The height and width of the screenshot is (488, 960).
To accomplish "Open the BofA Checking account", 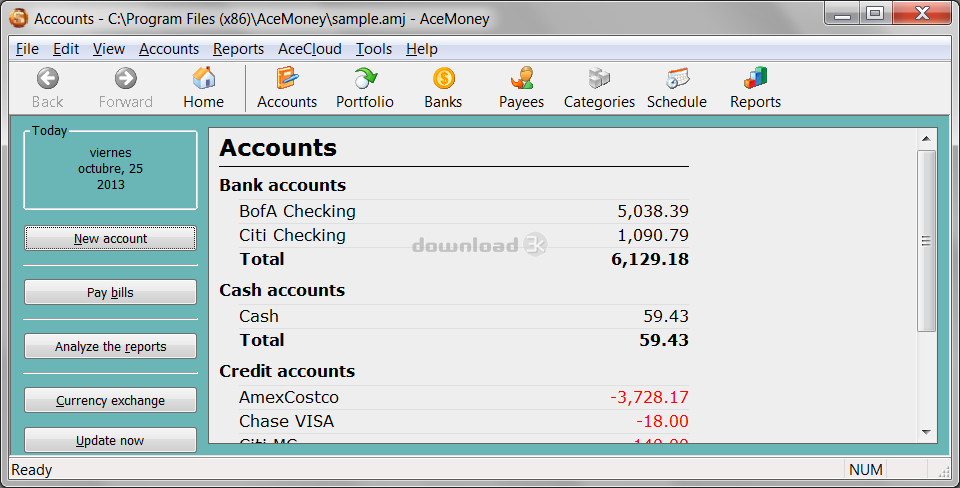I will pos(298,211).
